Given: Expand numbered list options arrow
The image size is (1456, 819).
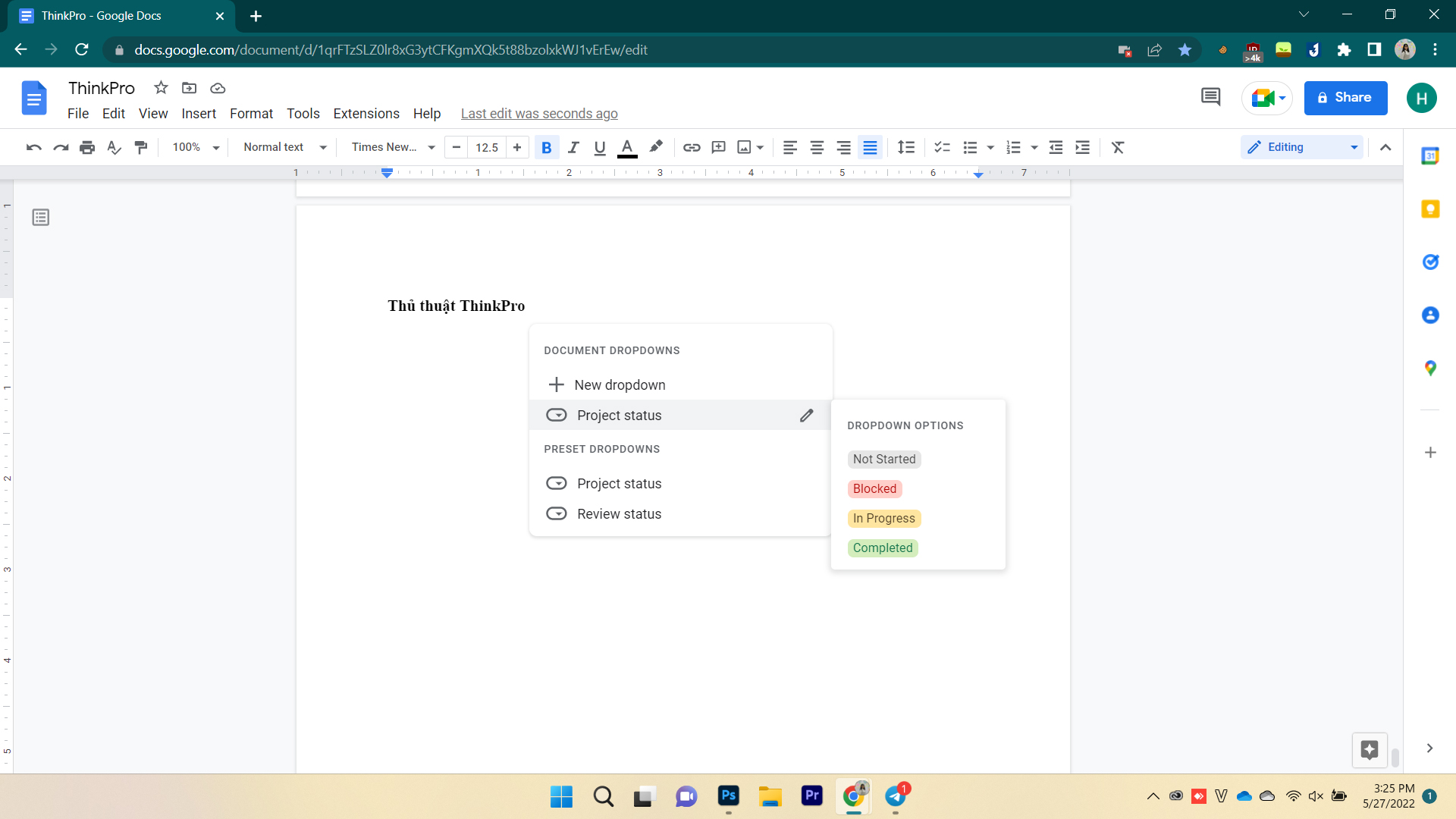Looking at the screenshot, I should coord(1034,147).
